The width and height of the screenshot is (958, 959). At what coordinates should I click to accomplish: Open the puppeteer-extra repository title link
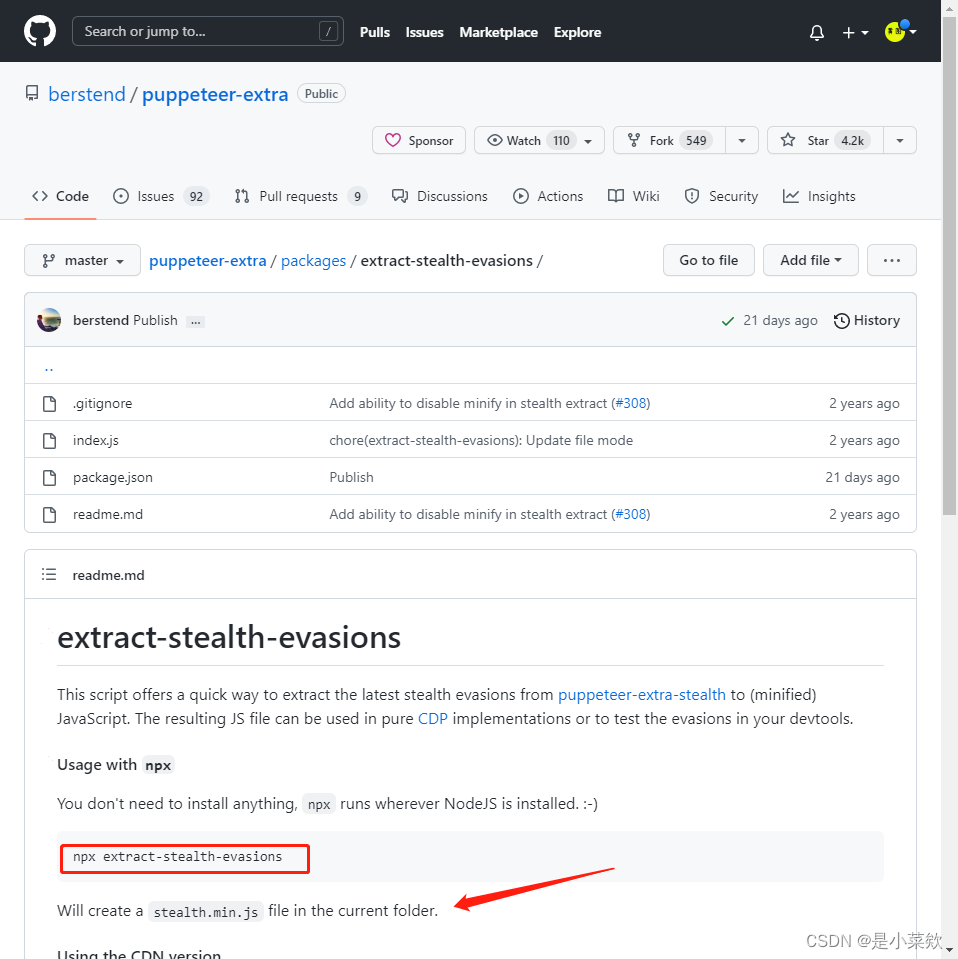click(x=215, y=94)
